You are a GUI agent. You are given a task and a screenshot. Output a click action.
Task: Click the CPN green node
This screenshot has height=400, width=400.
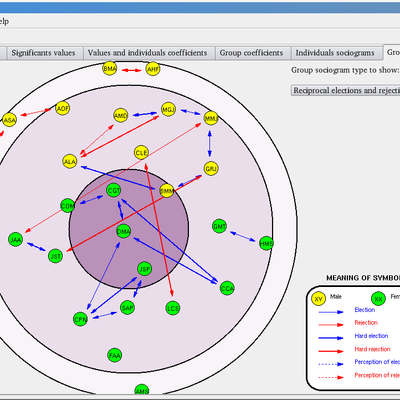pyautogui.click(x=80, y=319)
